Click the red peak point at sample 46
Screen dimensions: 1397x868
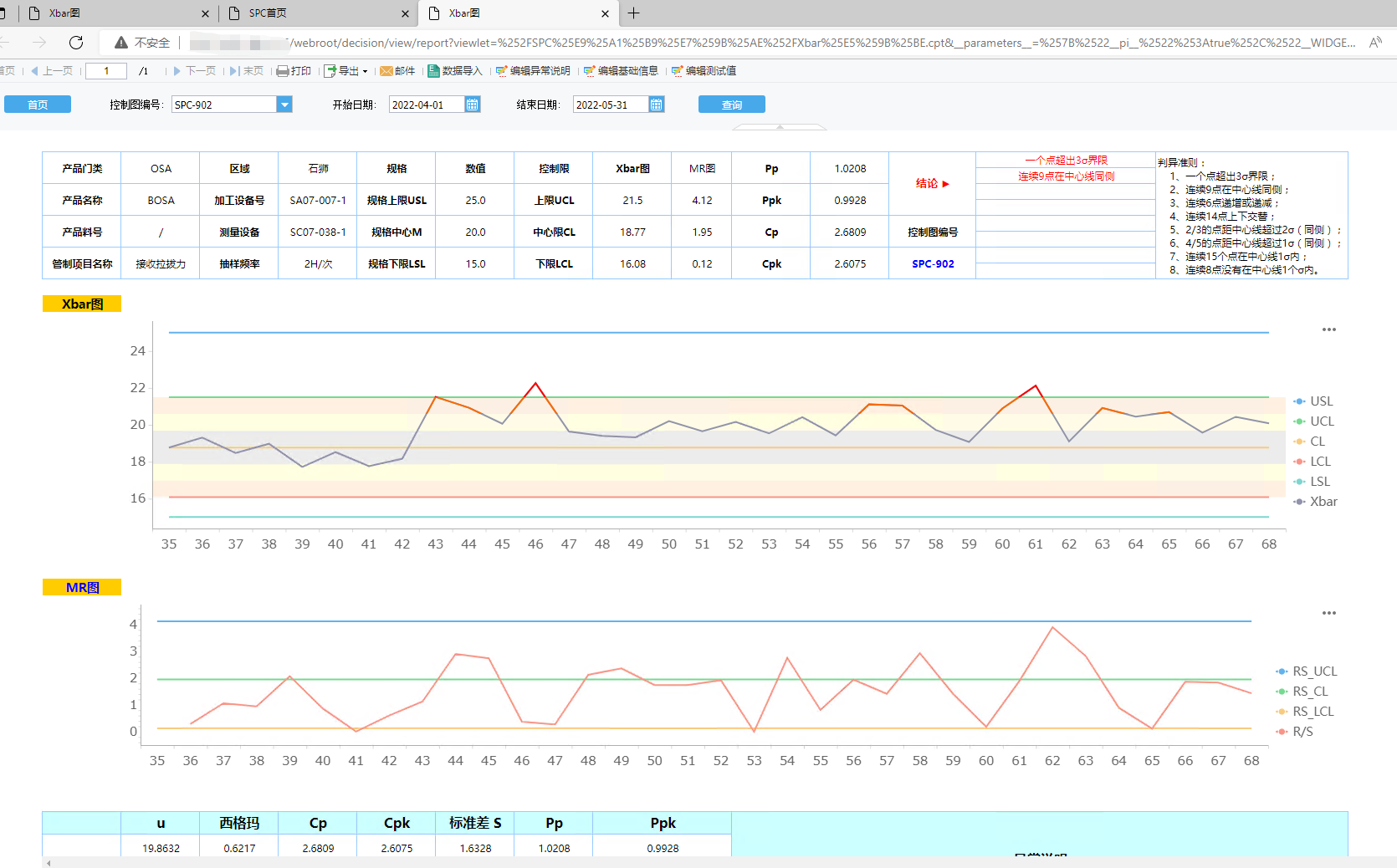[x=535, y=383]
